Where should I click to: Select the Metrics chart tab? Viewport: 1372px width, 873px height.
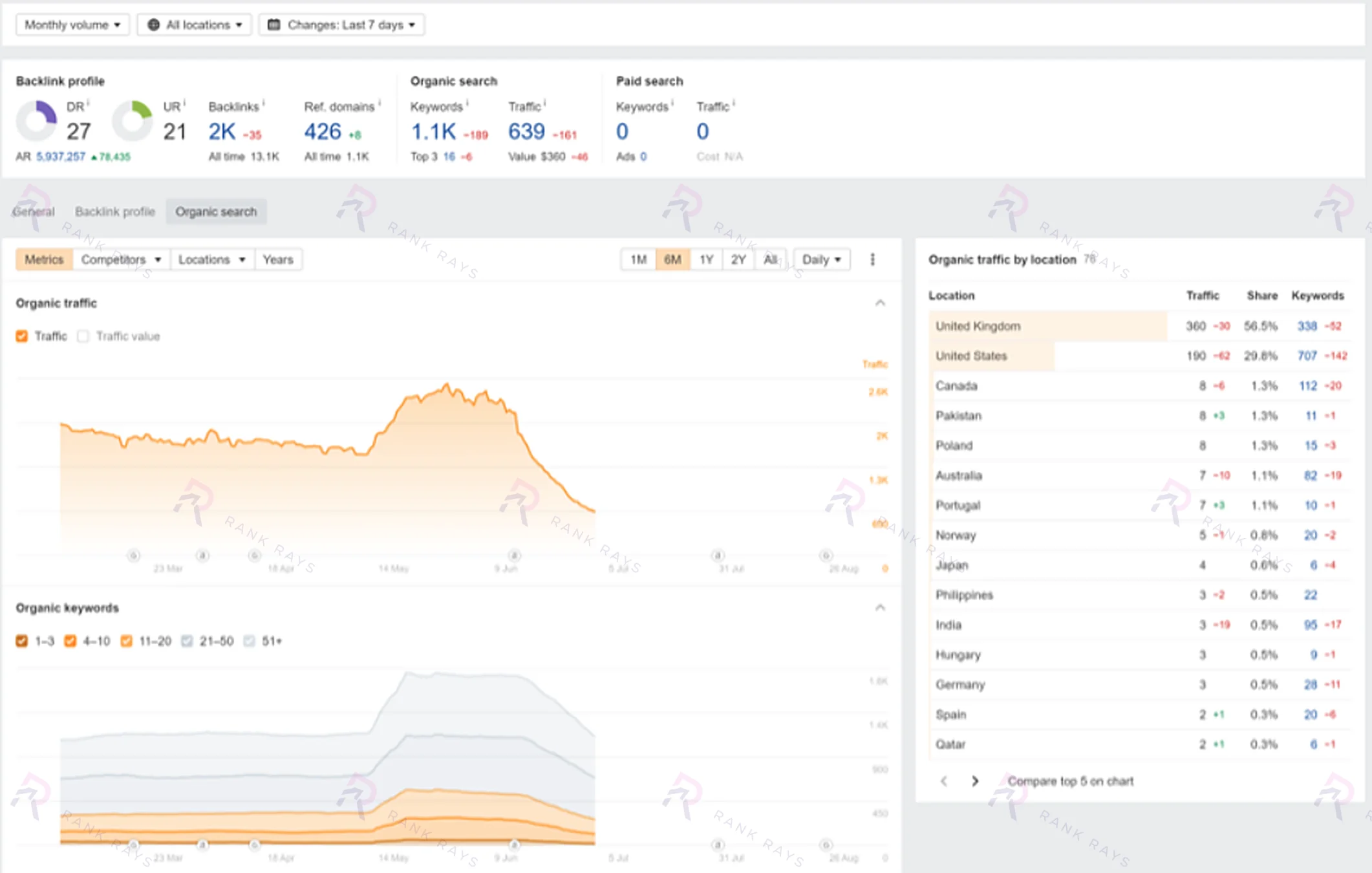(x=44, y=259)
